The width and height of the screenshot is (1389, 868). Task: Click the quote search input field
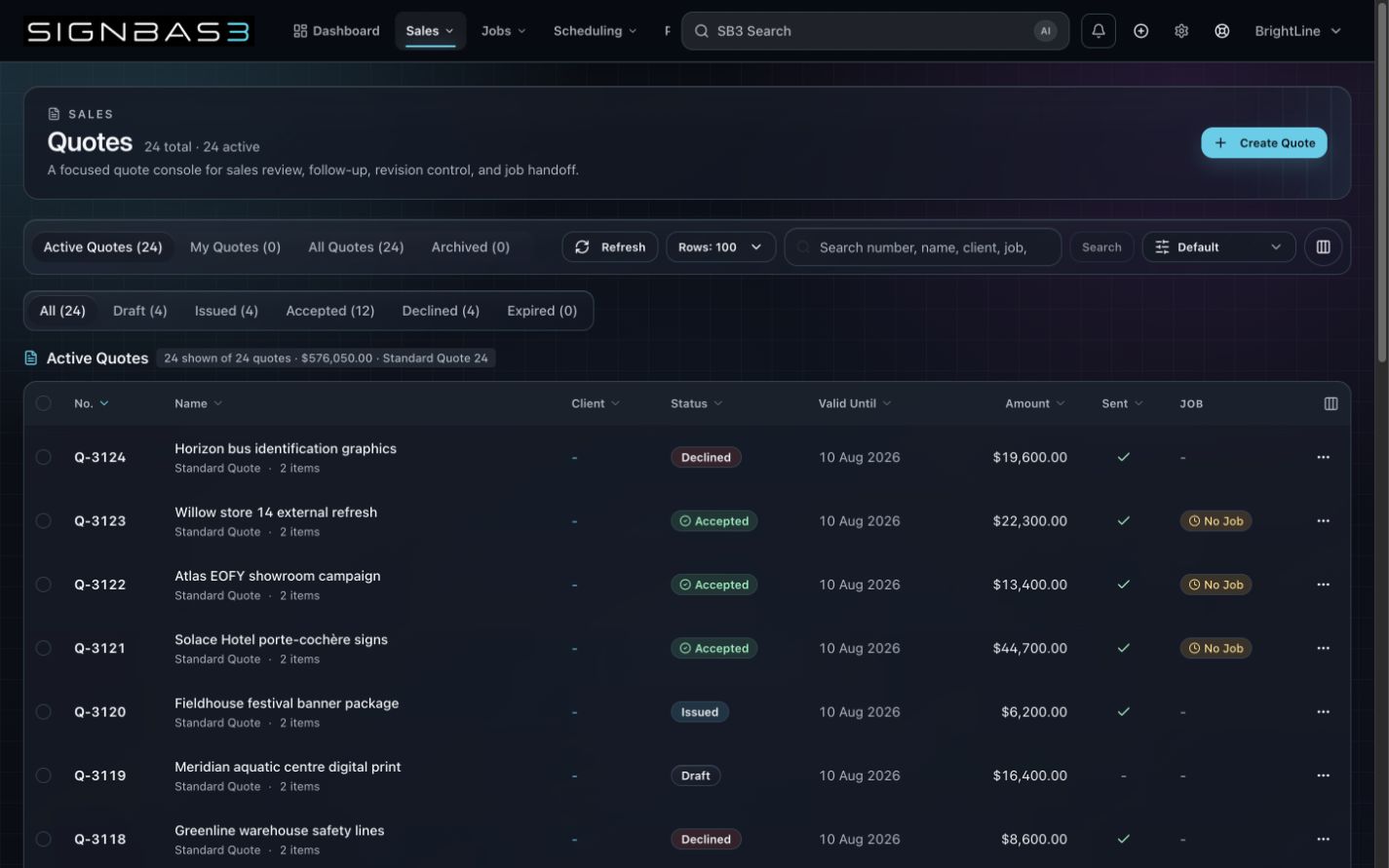coord(923,247)
